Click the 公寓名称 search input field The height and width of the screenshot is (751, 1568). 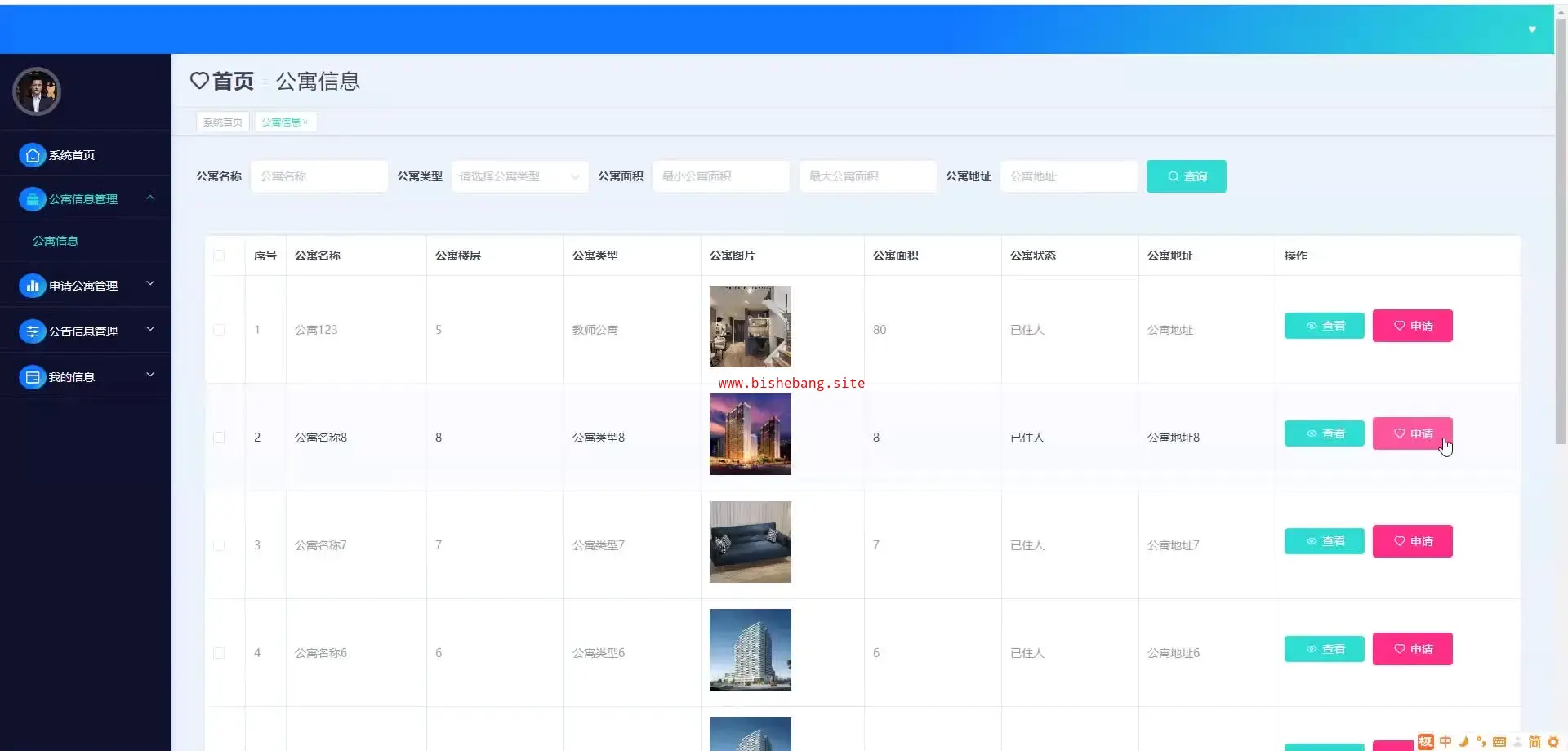click(x=318, y=176)
